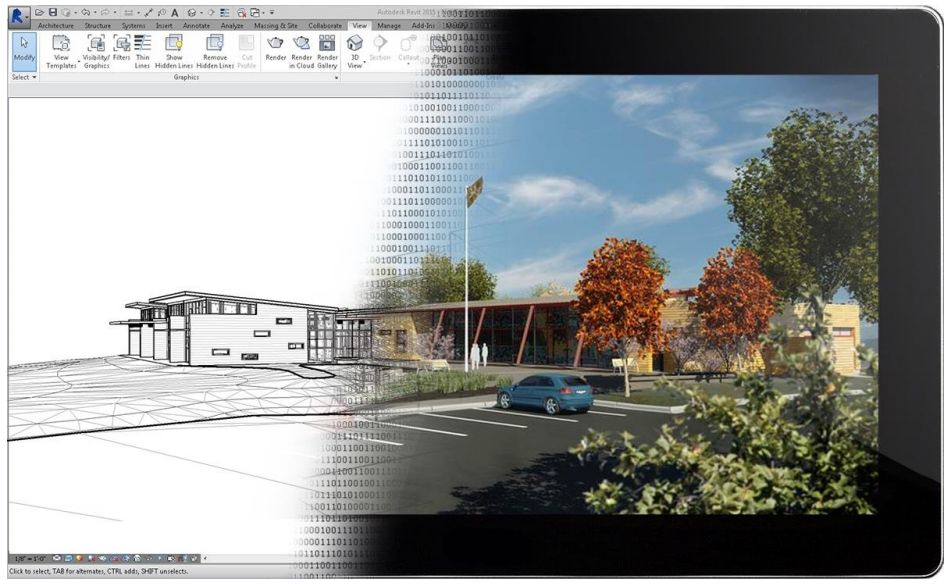Save the project from Quick Access Toolbar
This screenshot has width=949, height=584.
[x=53, y=13]
